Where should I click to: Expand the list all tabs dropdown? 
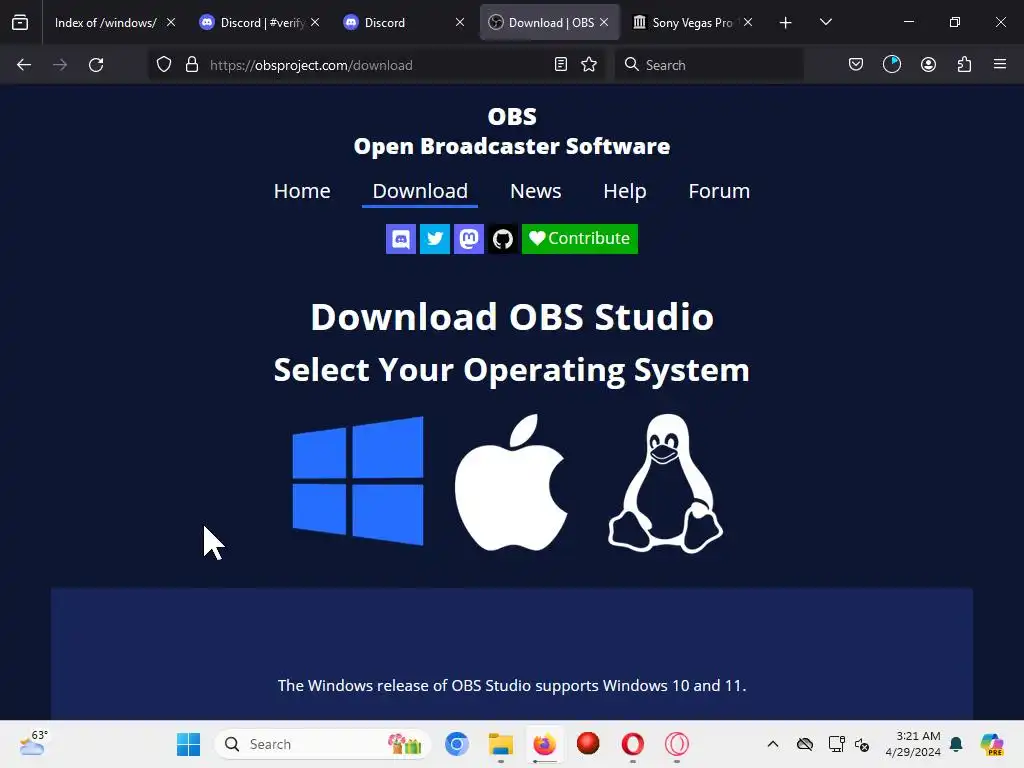pyautogui.click(x=826, y=23)
